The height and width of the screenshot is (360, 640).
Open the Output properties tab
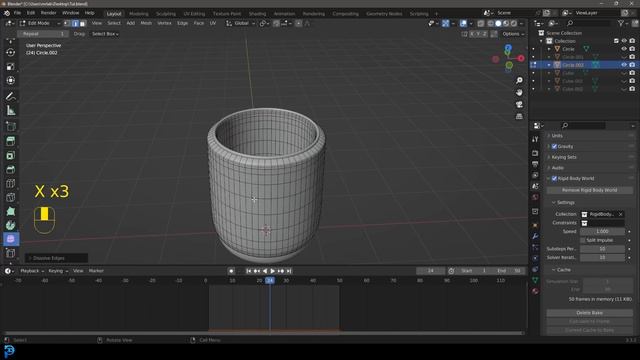[535, 164]
